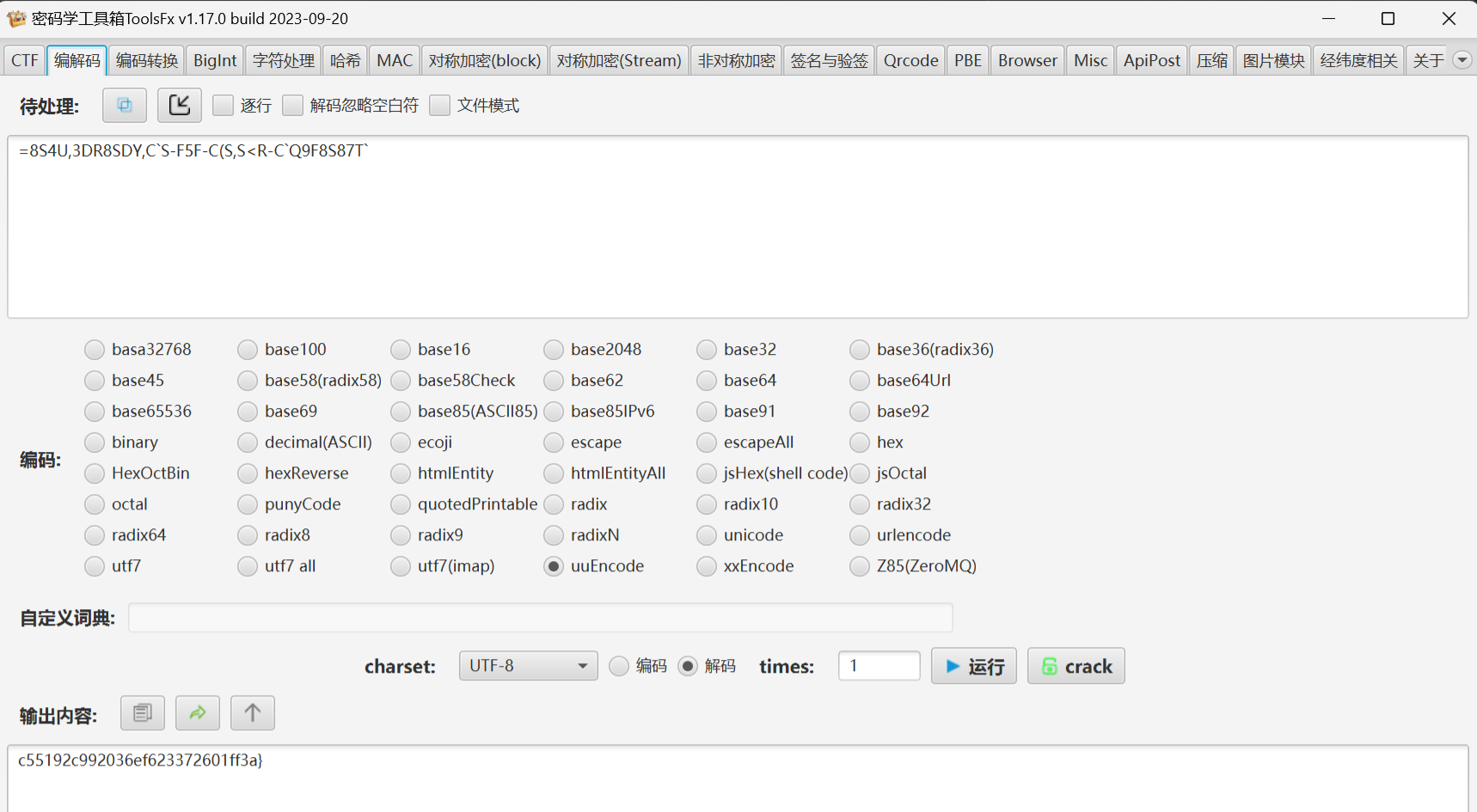The width and height of the screenshot is (1477, 812).
Task: Select the punyCode option
Action: 248,504
